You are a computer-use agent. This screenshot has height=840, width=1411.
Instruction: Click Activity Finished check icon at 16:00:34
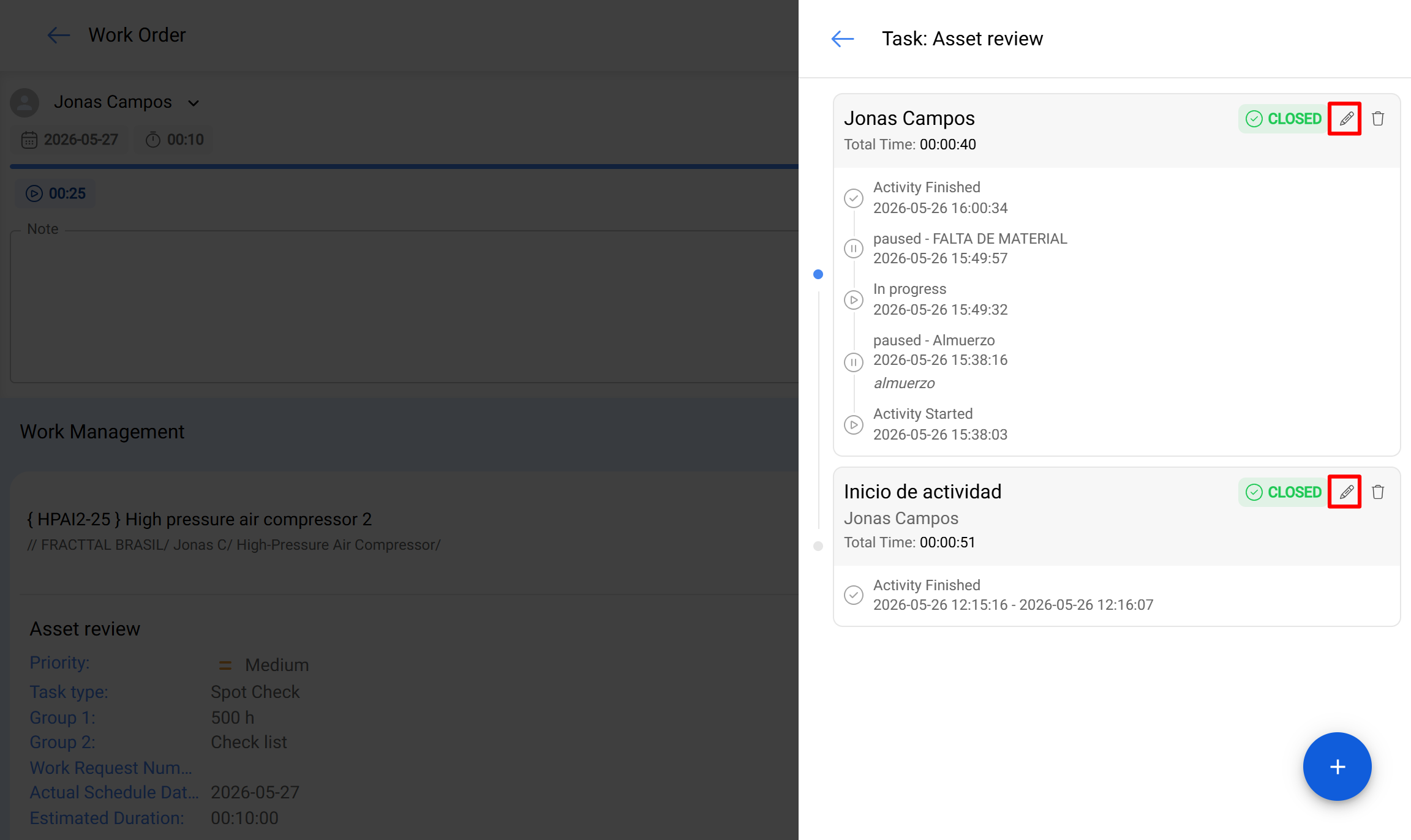854,198
